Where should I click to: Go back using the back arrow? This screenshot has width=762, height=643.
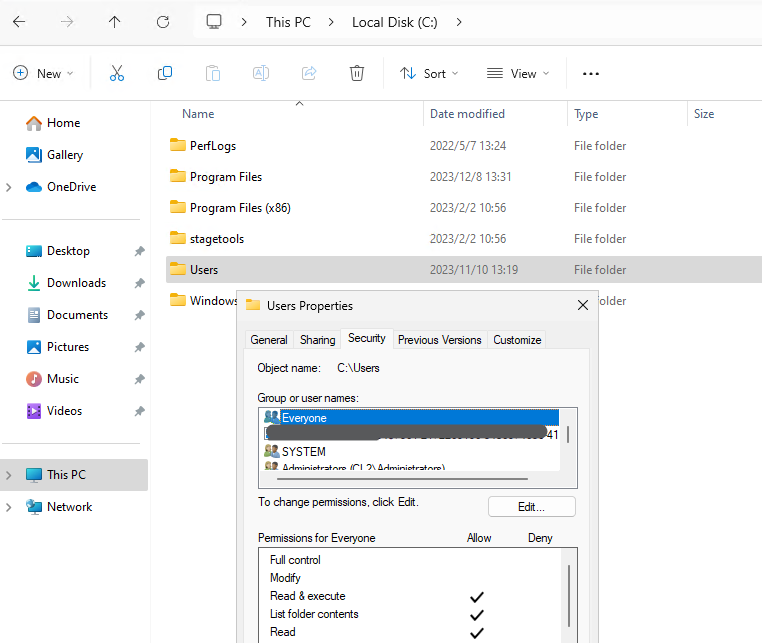19,22
